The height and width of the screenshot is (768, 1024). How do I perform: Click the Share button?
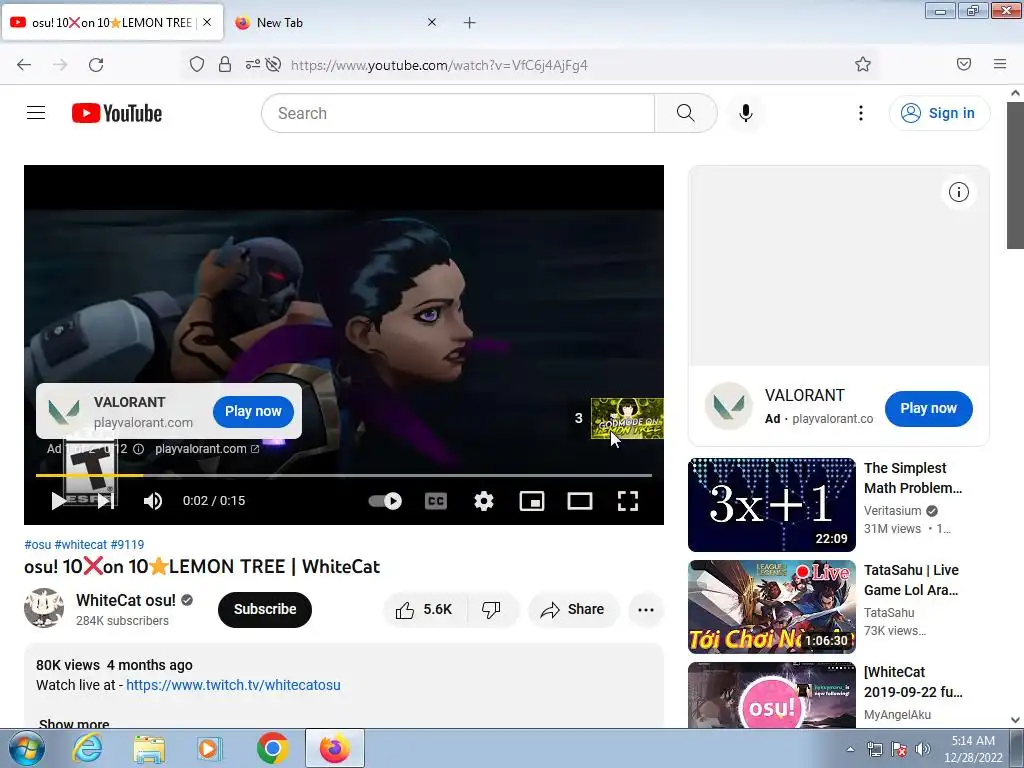pyautogui.click(x=572, y=609)
